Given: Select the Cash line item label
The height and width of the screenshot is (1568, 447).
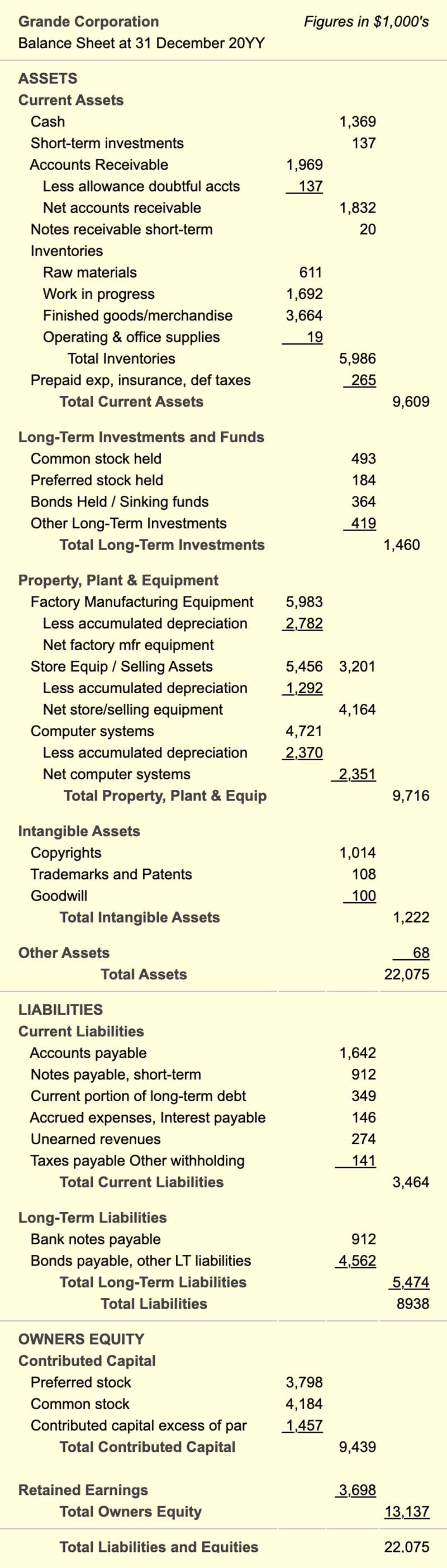Looking at the screenshot, I should (47, 122).
